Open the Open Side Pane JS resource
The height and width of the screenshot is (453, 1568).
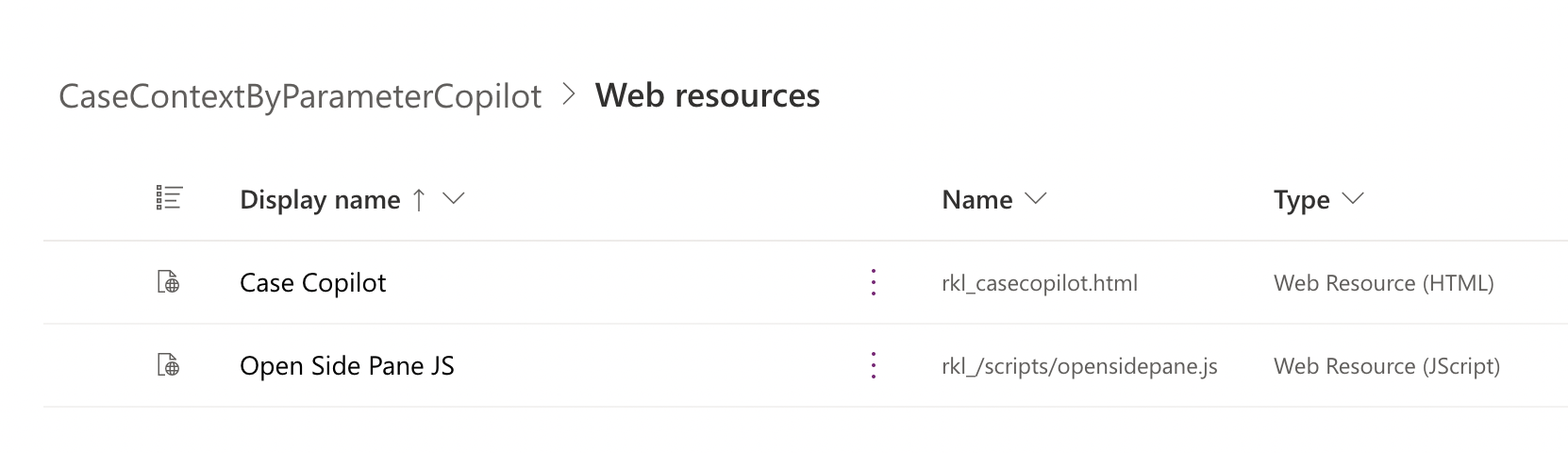(347, 366)
